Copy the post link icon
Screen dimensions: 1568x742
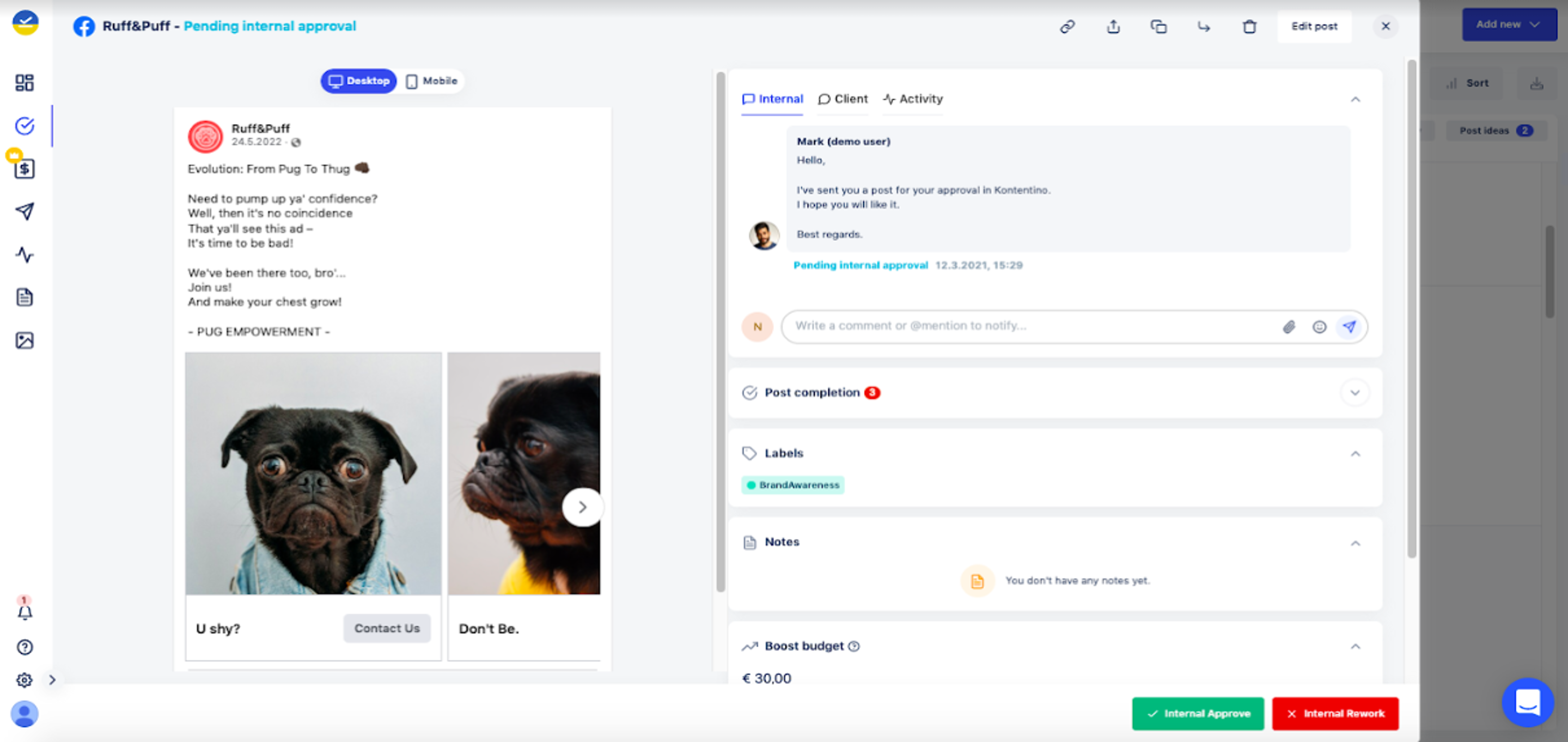pos(1068,26)
